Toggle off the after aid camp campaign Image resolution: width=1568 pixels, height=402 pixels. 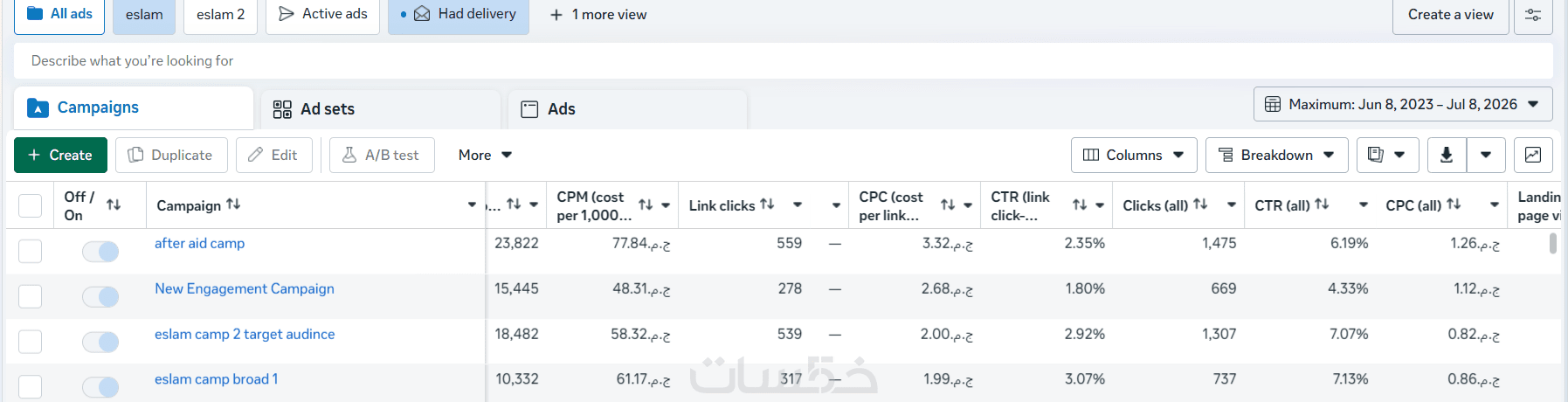[100, 252]
